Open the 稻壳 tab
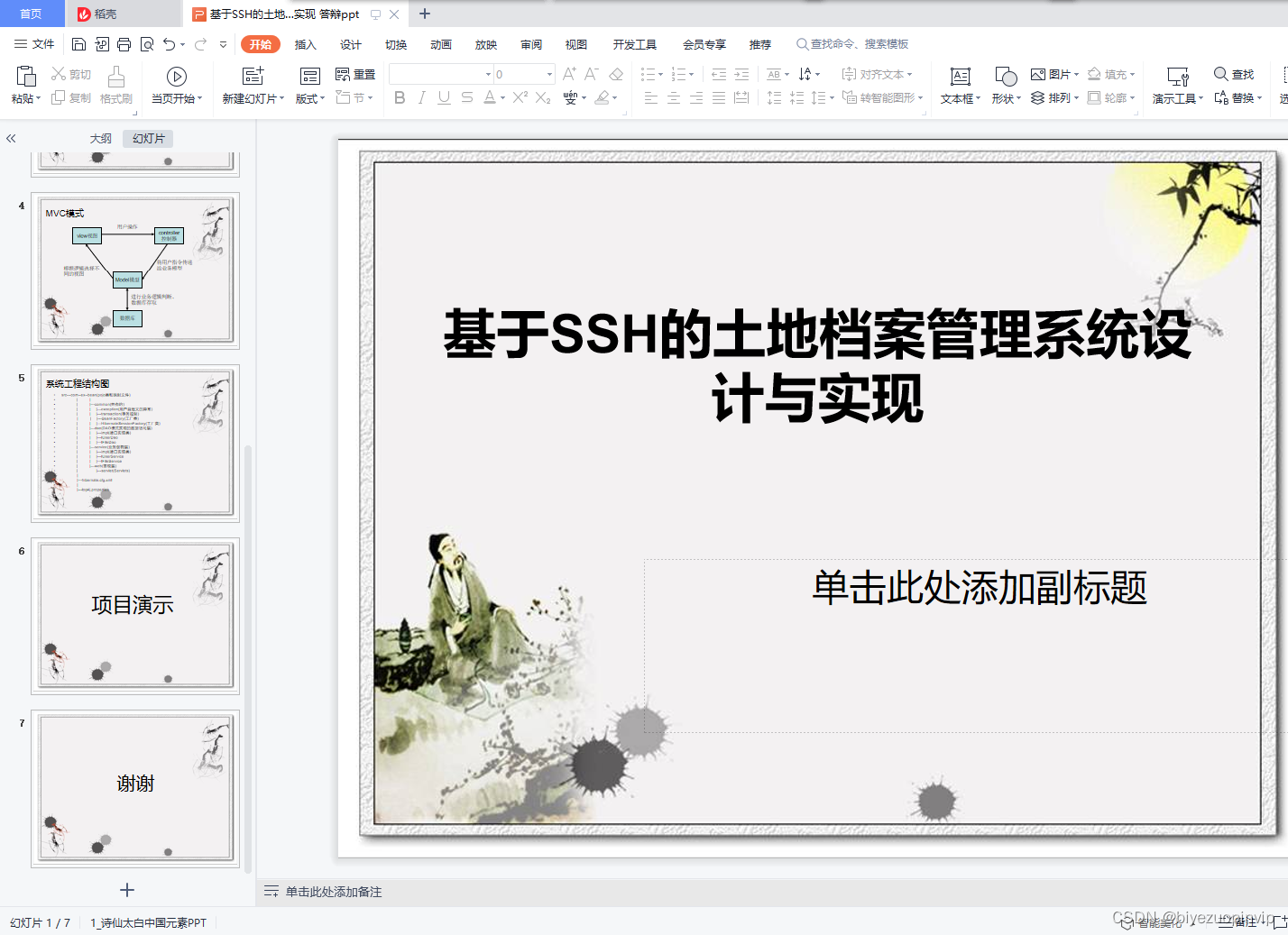 tap(124, 14)
